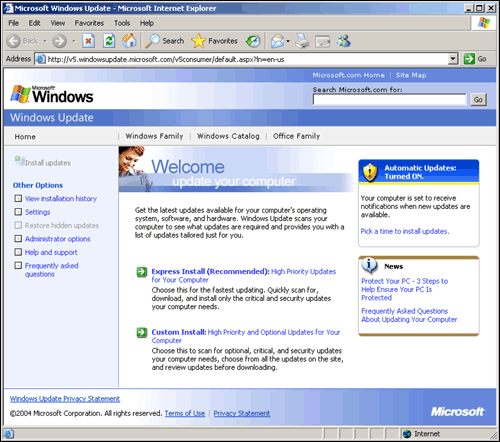Open the View menu

coord(58,23)
